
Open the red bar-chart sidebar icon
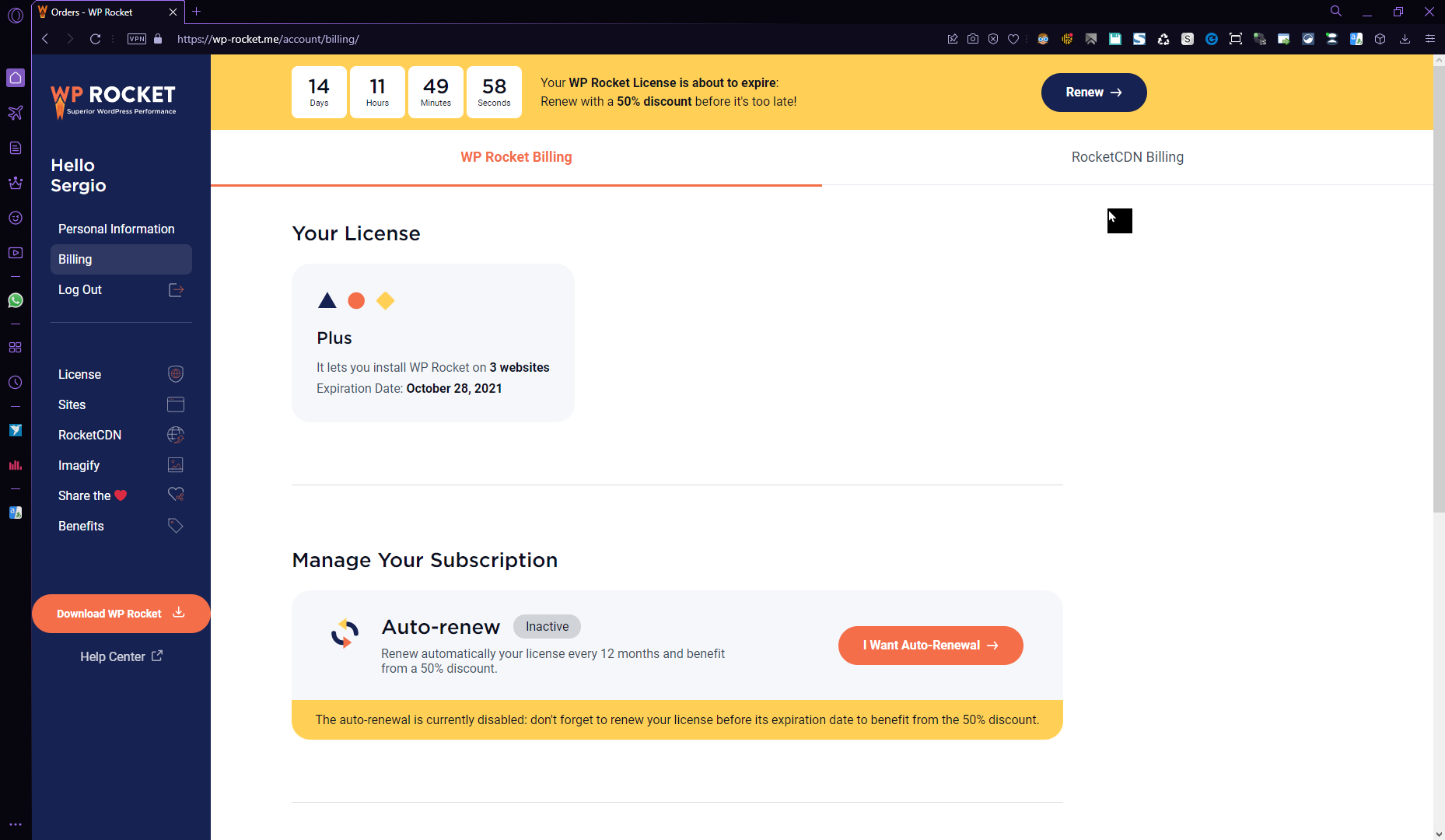[x=16, y=465]
